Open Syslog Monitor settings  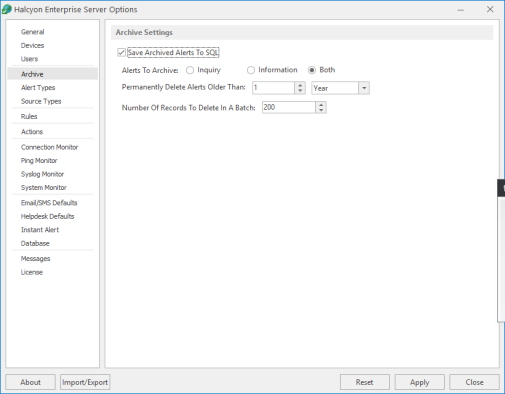pos(42,174)
